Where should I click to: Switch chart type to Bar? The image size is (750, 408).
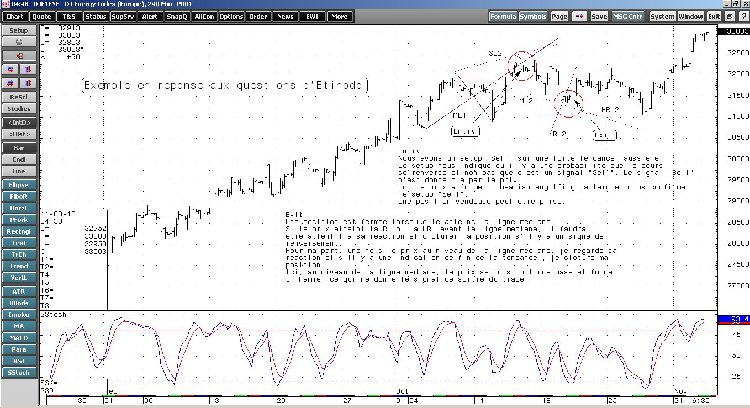click(19, 146)
